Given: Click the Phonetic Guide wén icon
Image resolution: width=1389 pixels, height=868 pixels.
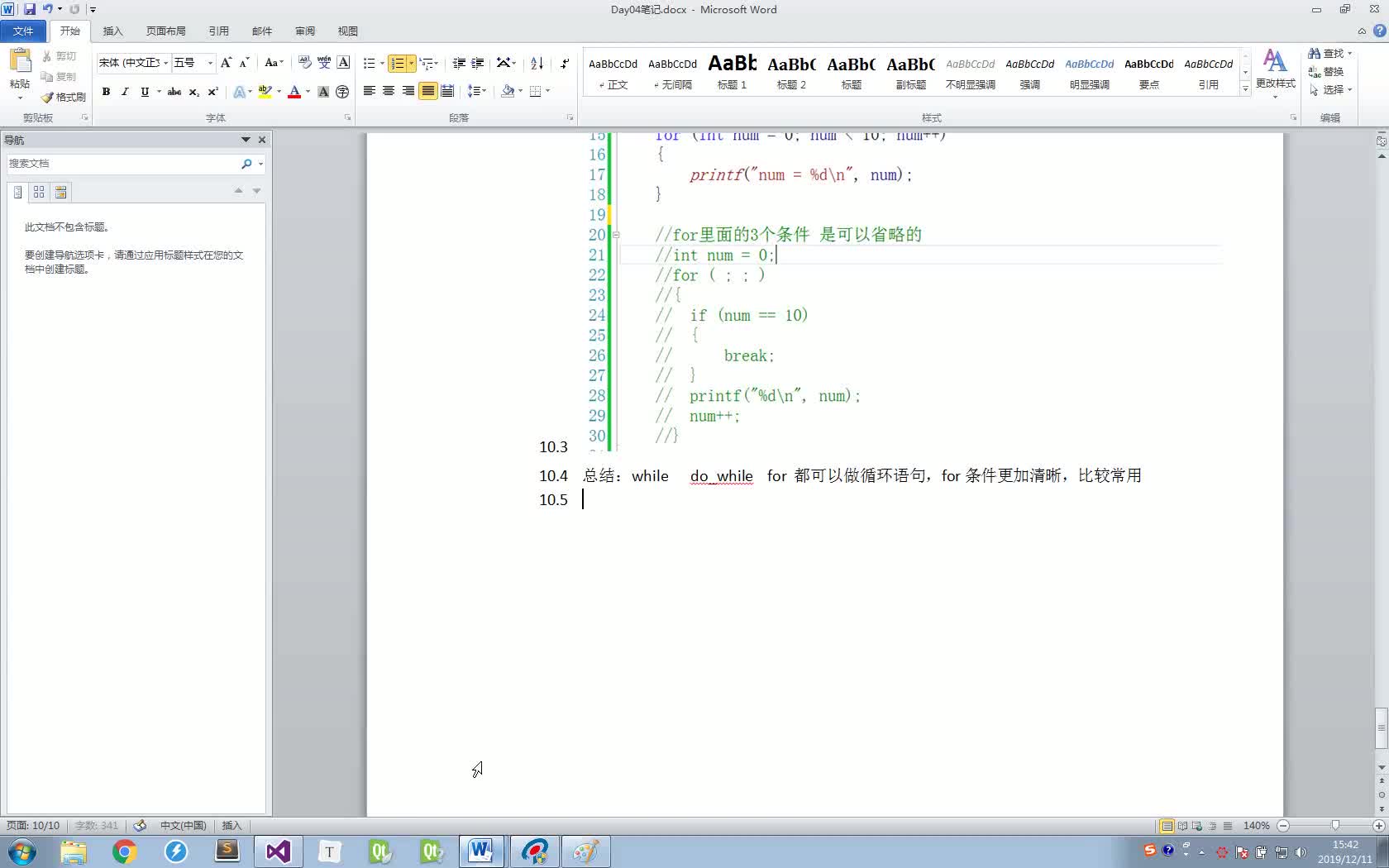Looking at the screenshot, I should click(324, 63).
